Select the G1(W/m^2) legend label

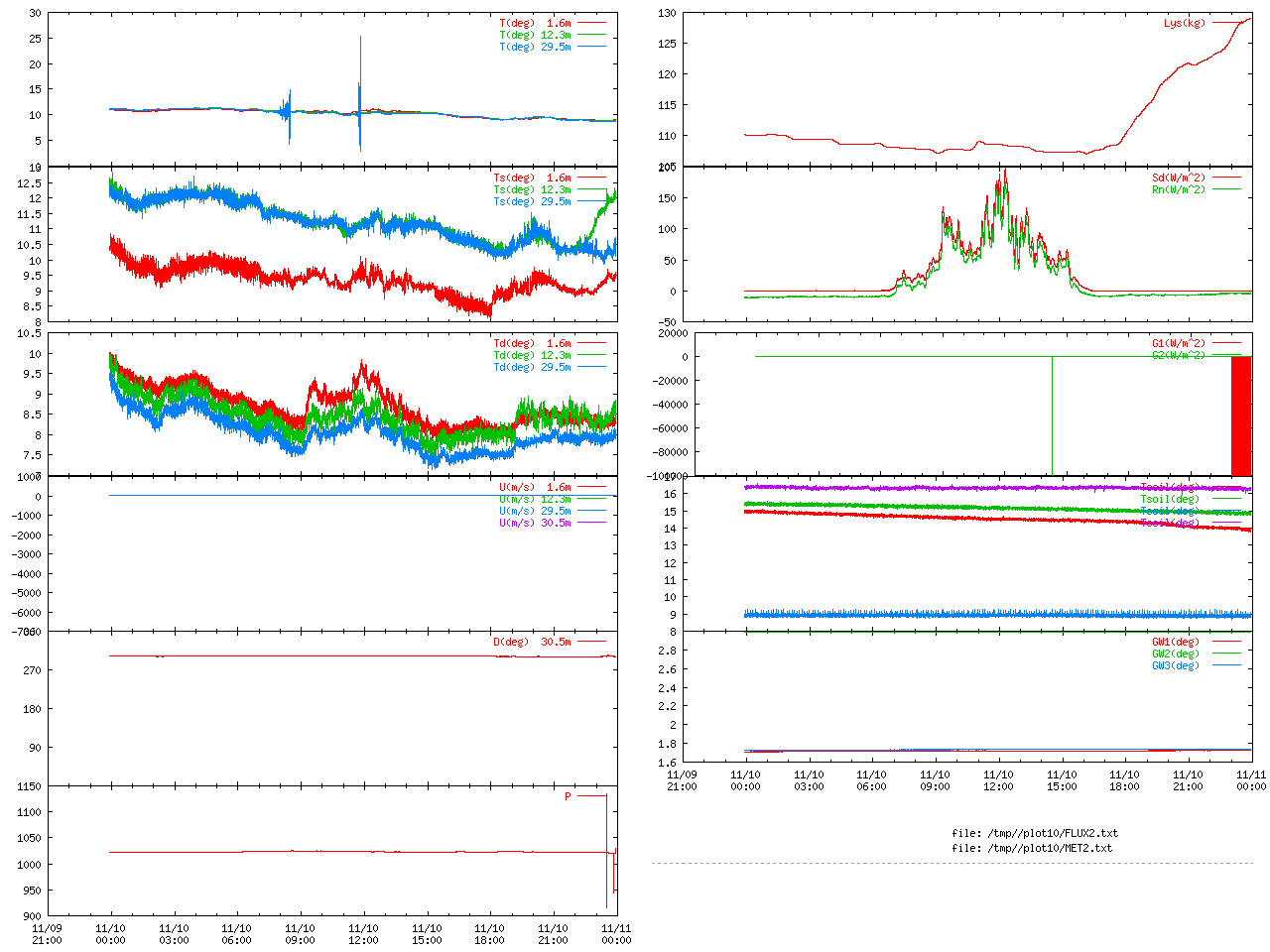click(1179, 343)
